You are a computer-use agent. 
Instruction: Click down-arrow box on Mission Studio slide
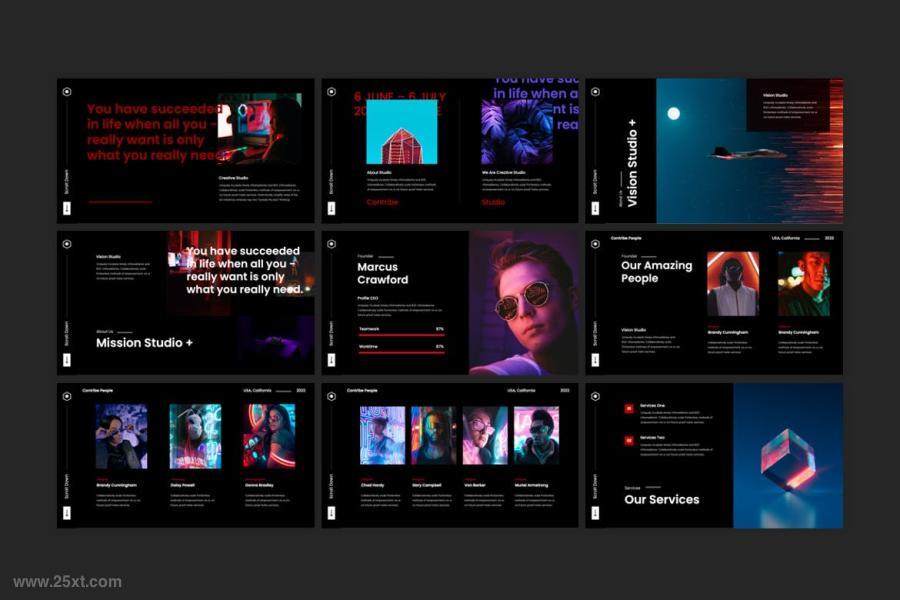click(x=67, y=360)
